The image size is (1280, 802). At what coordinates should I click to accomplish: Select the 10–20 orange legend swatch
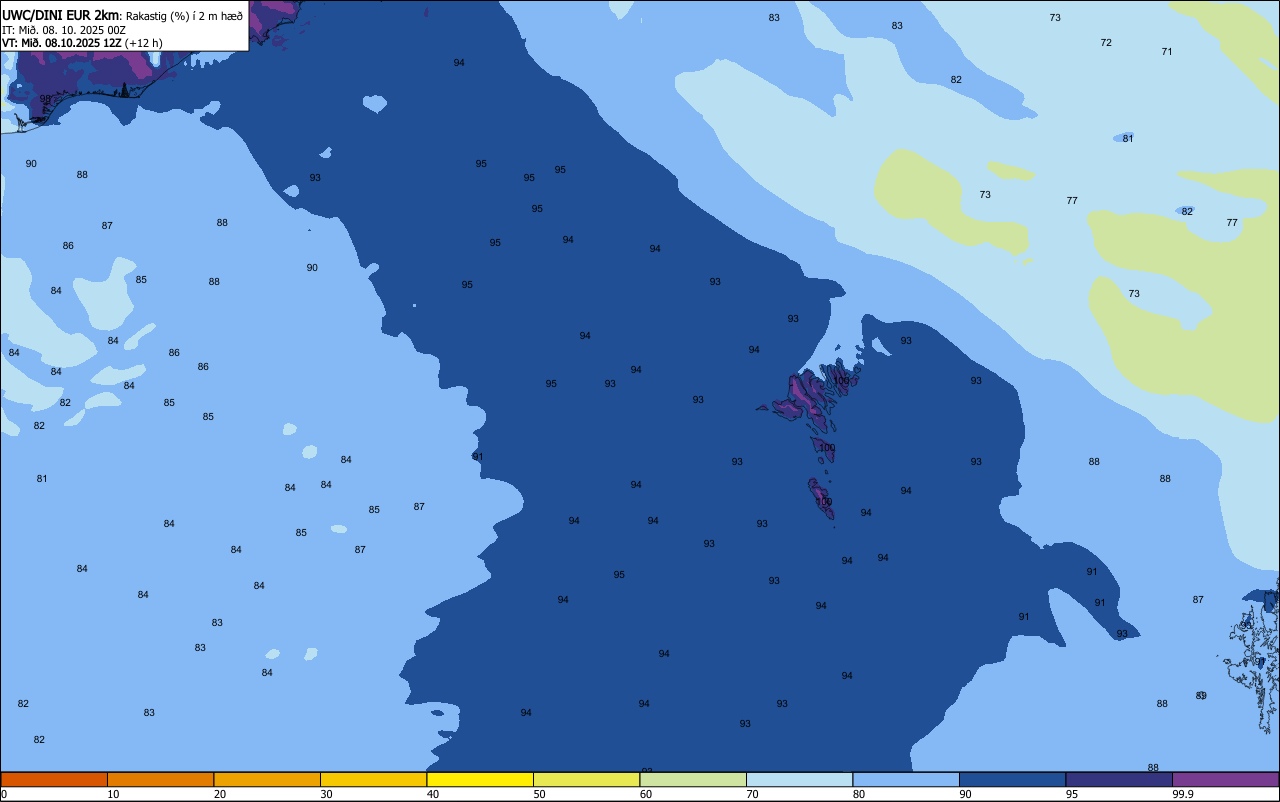pyautogui.click(x=160, y=779)
